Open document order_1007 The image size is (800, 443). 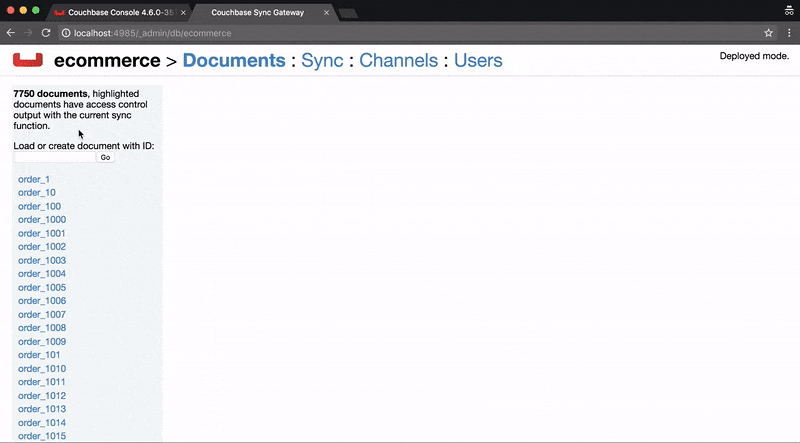(x=42, y=314)
